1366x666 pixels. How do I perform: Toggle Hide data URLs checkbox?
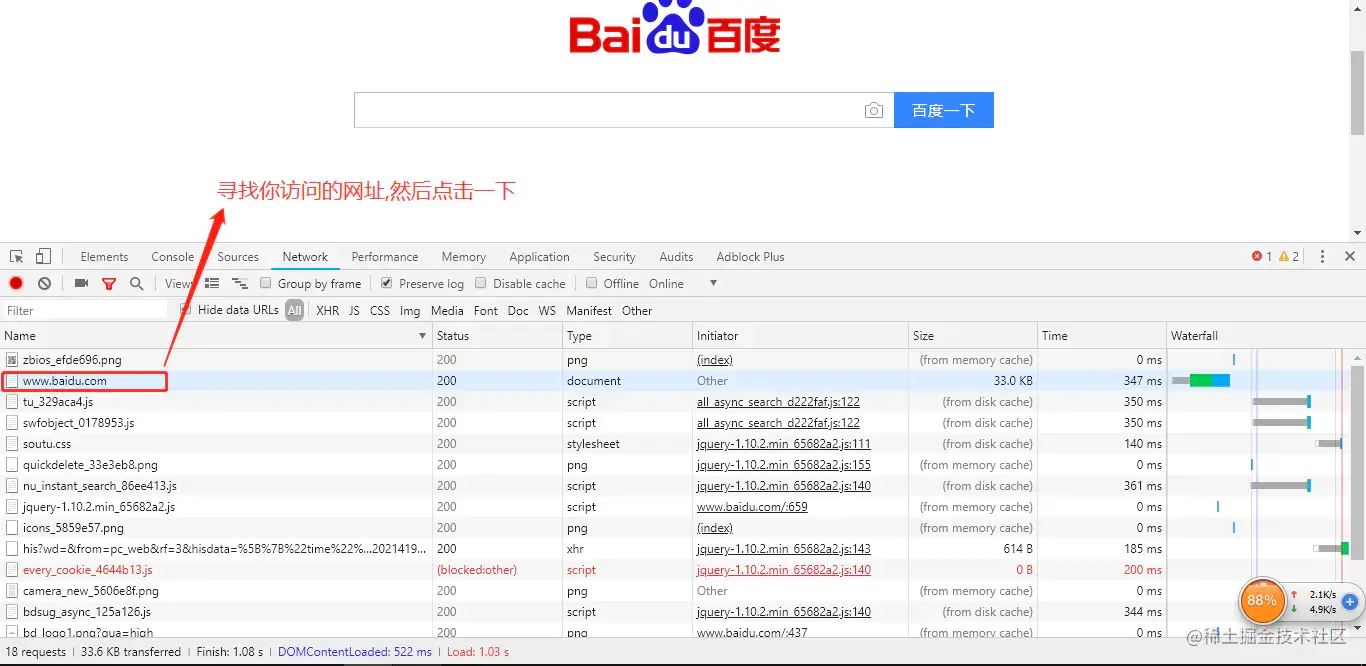185,310
